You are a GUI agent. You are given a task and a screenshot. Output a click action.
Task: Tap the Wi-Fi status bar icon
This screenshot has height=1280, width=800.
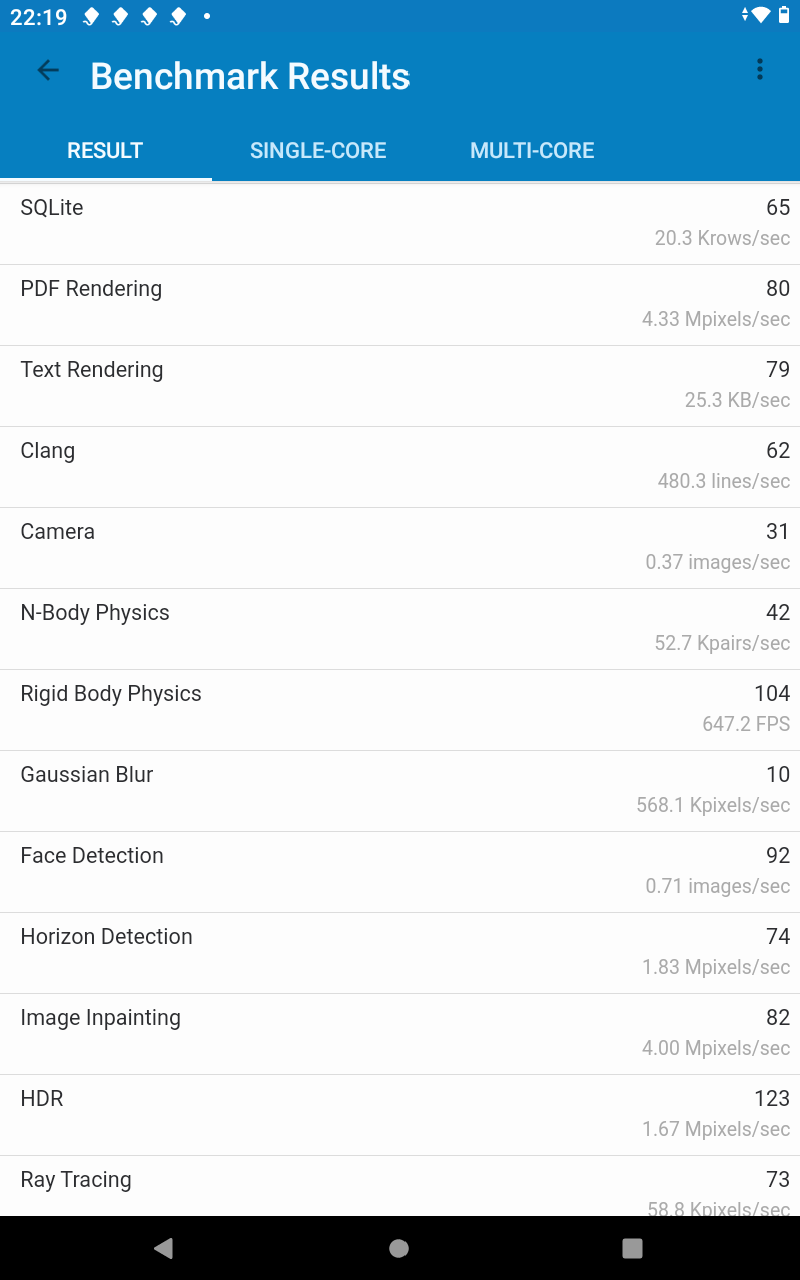click(761, 16)
